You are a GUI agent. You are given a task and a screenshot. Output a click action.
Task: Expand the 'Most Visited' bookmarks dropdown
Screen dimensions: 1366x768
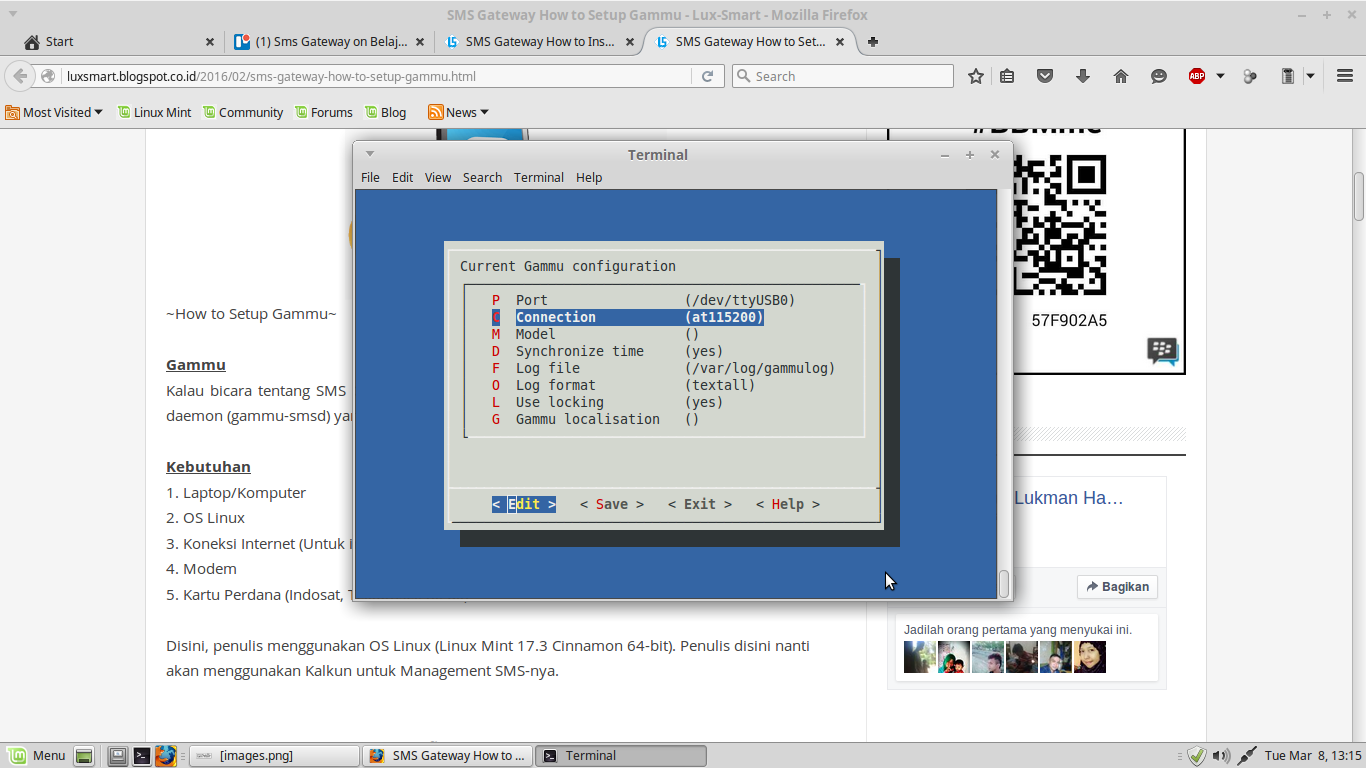pos(54,112)
